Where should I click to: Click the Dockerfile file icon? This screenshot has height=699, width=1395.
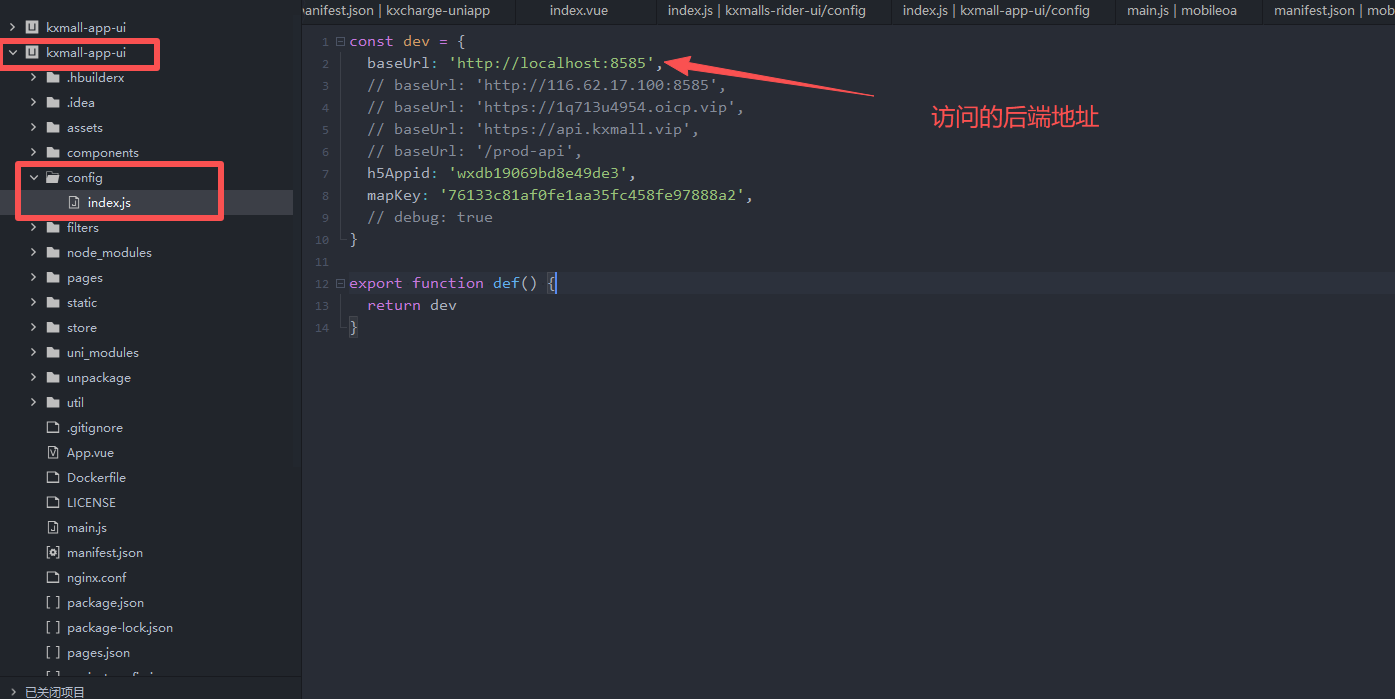(53, 478)
